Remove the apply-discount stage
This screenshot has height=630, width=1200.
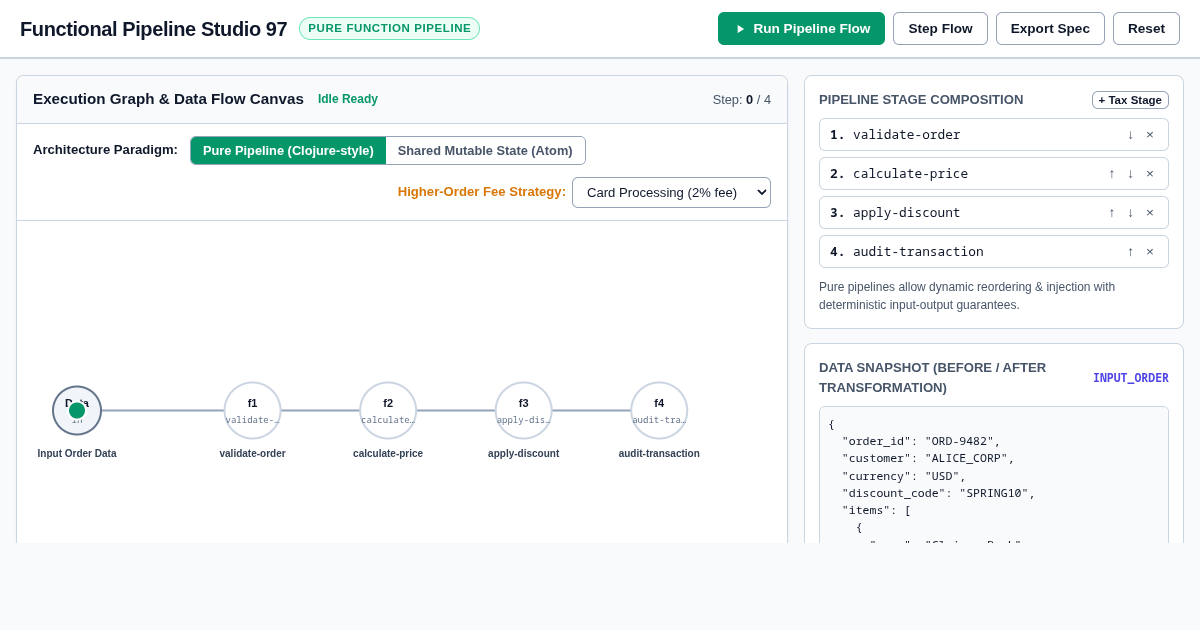[1150, 213]
